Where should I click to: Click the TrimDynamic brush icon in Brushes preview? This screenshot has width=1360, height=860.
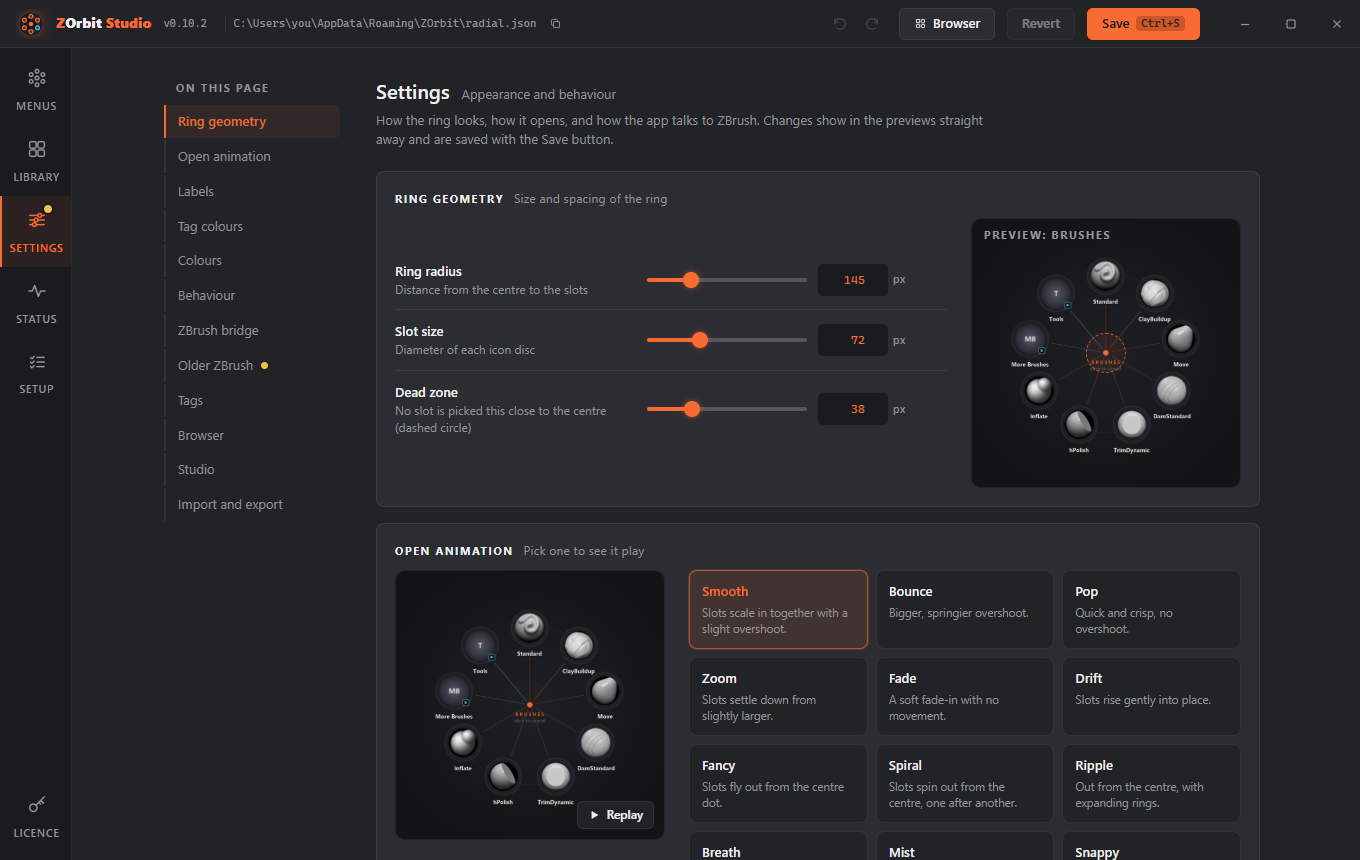pos(1132,425)
